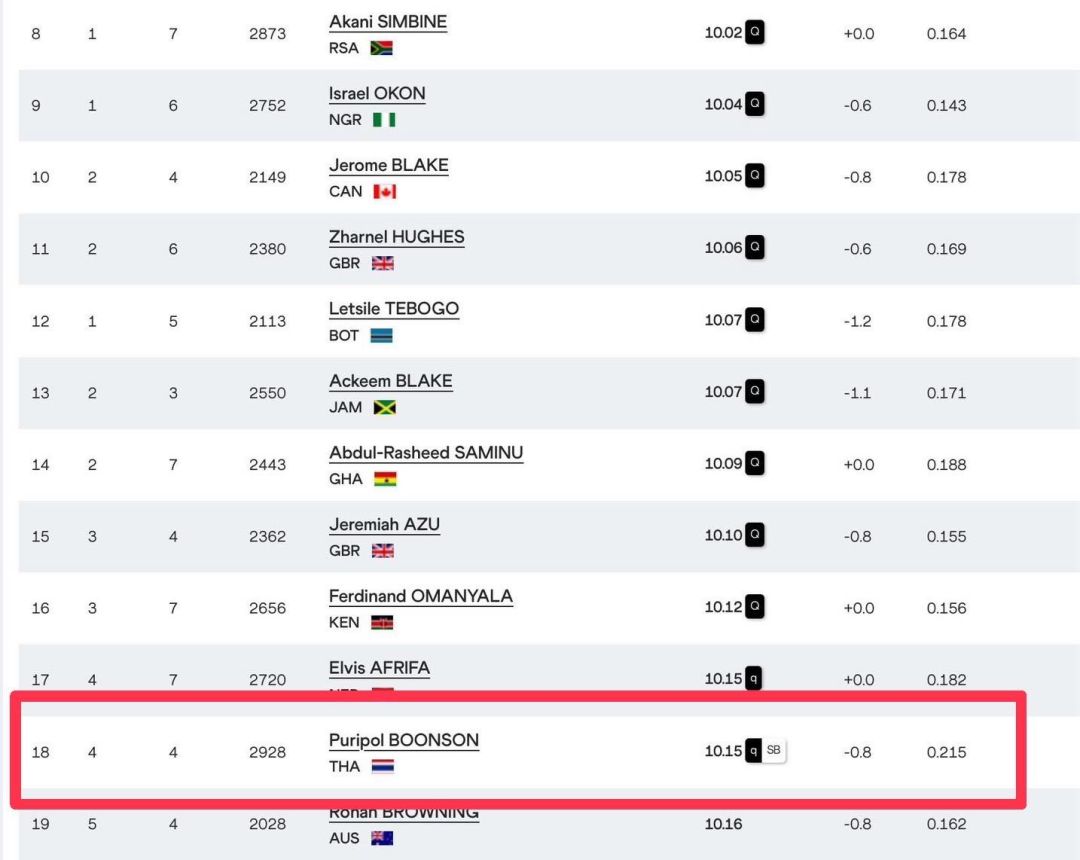Click the Jamaica flag next to JAM
1080x860 pixels.
[385, 408]
